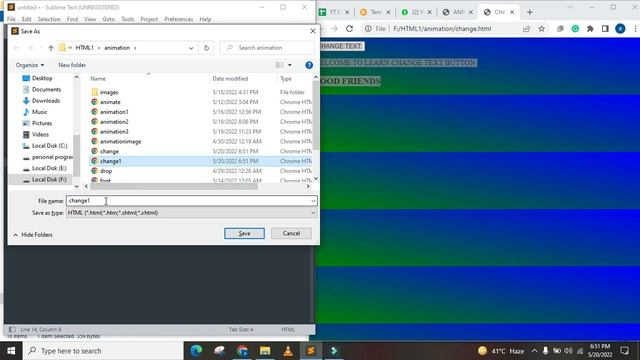The image size is (640, 360).
Task: Open the Edit menu in Sublime Text
Action: (27, 19)
